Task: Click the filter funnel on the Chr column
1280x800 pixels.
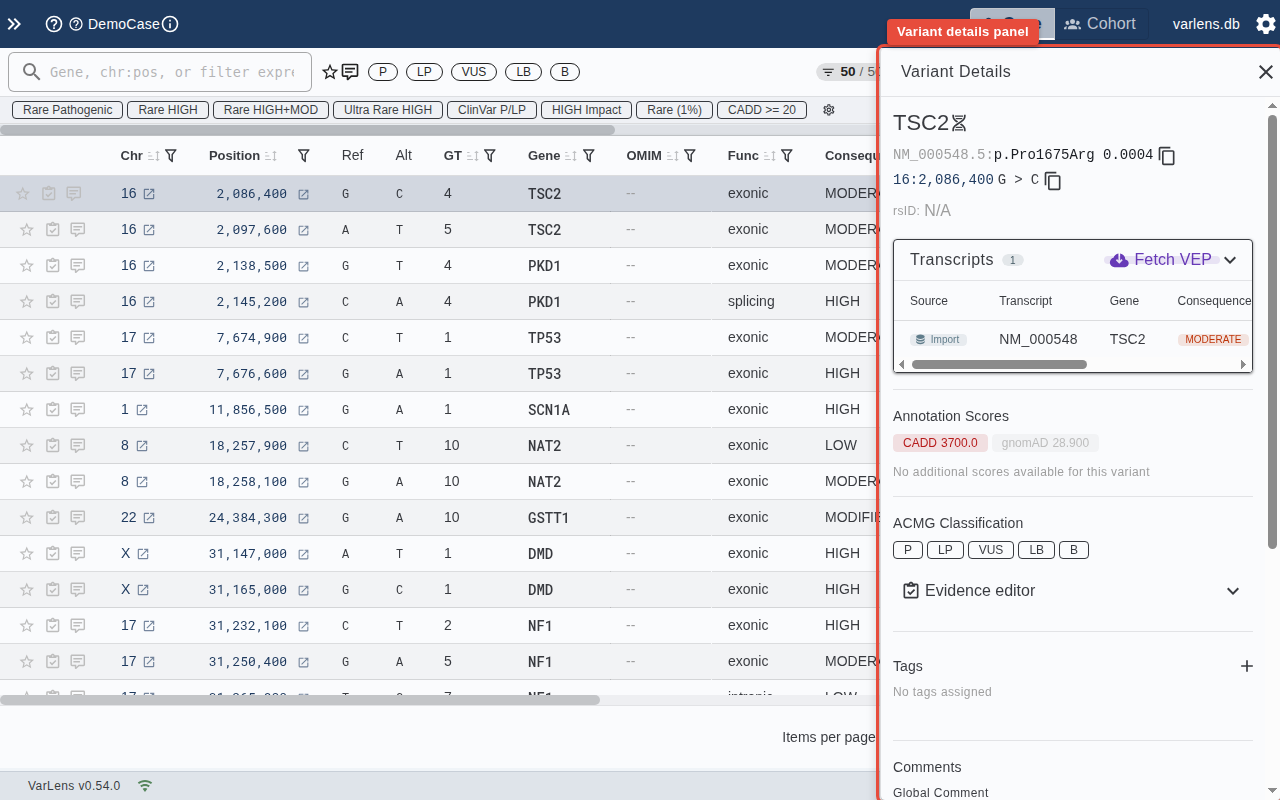Action: 170,155
